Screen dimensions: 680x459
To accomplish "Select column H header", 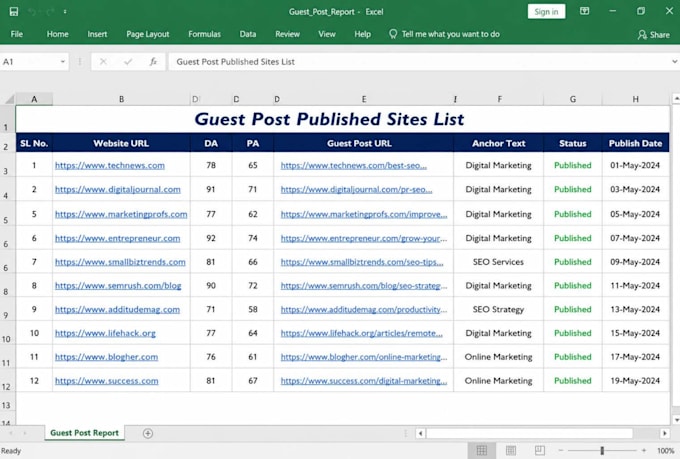I will click(635, 99).
